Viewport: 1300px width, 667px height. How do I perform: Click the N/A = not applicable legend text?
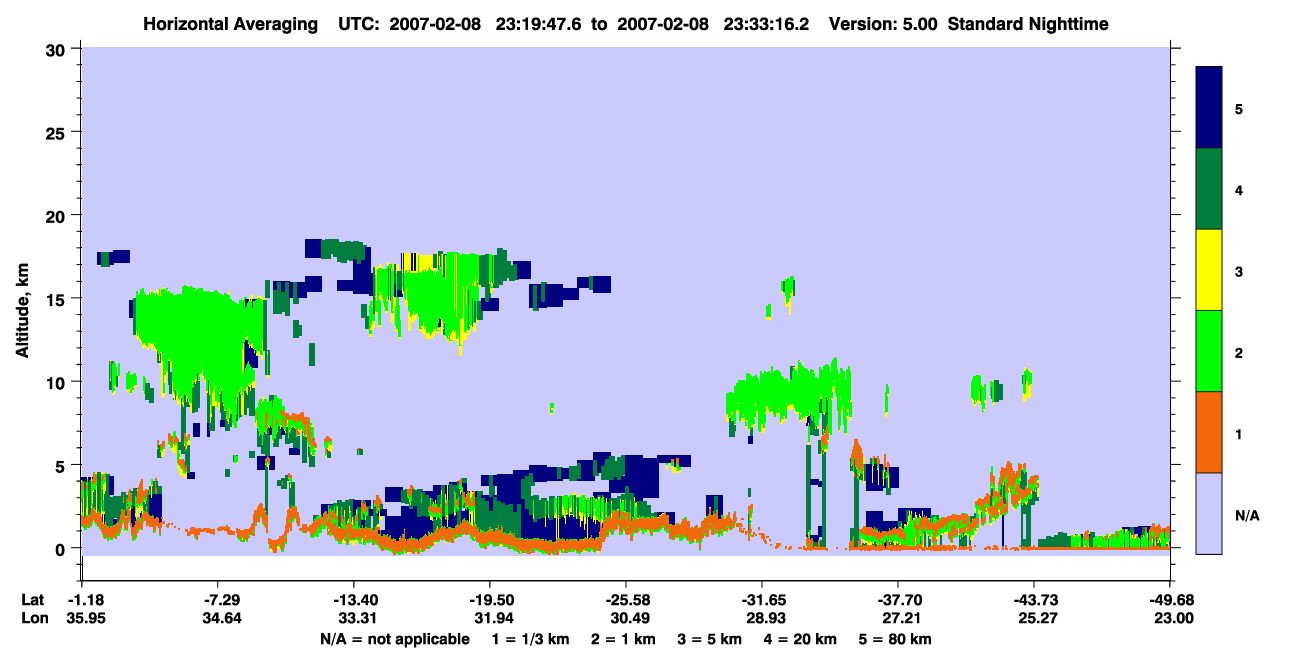(x=394, y=639)
